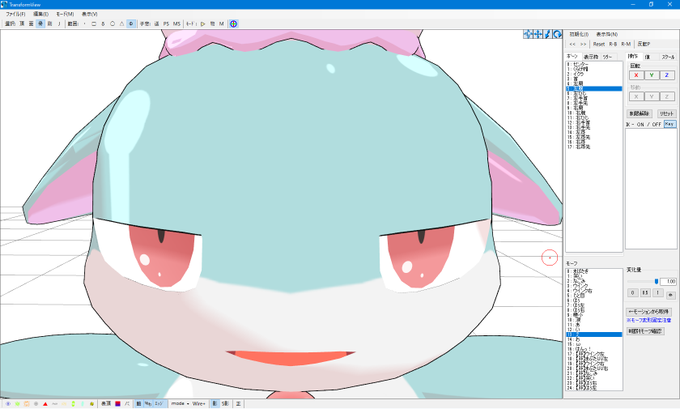680x409 pixels.
Task: Open the ファイル(F) menu
Action: (x=15, y=14)
